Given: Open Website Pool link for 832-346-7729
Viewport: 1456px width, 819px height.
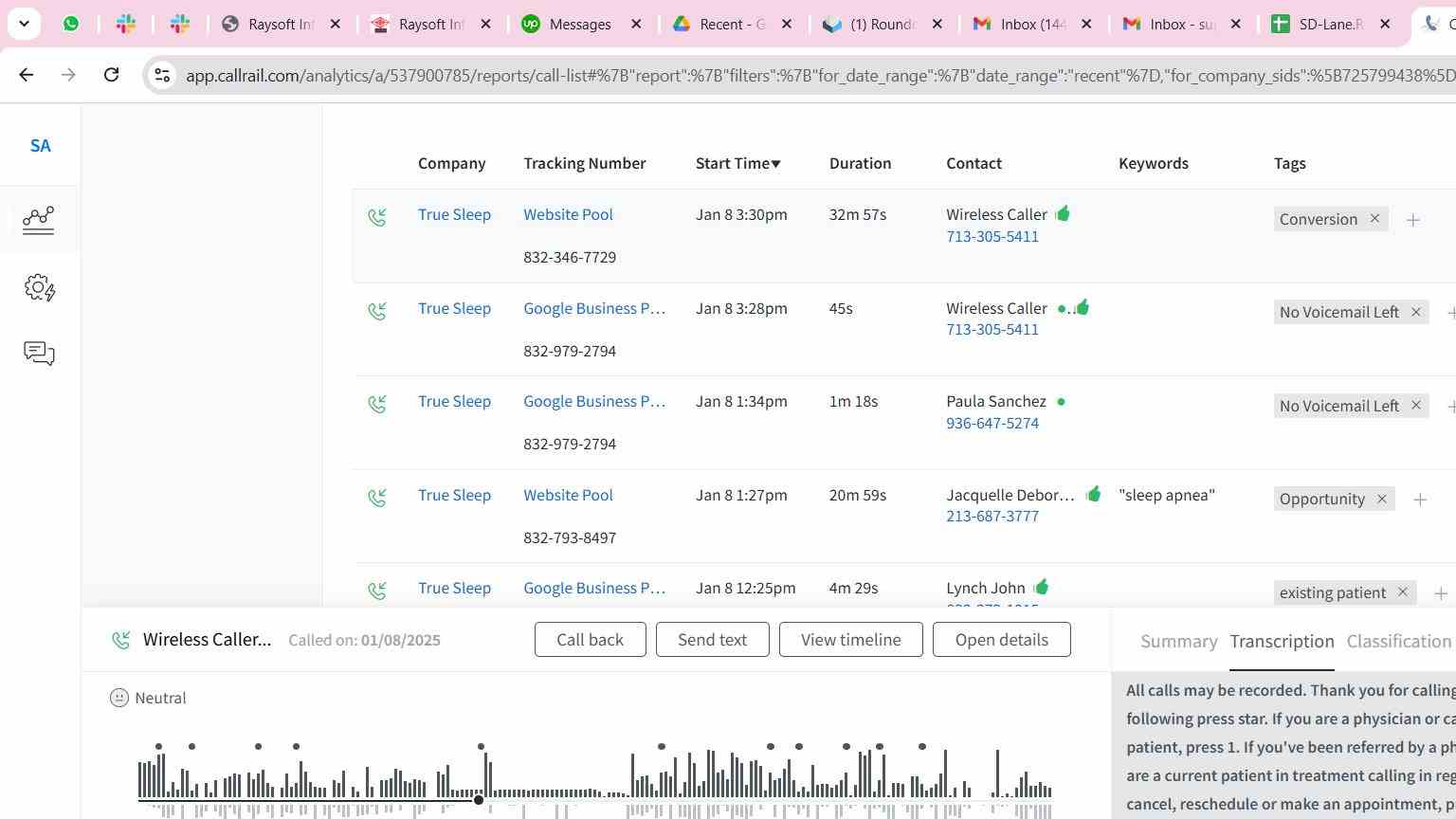Looking at the screenshot, I should pyautogui.click(x=568, y=214).
